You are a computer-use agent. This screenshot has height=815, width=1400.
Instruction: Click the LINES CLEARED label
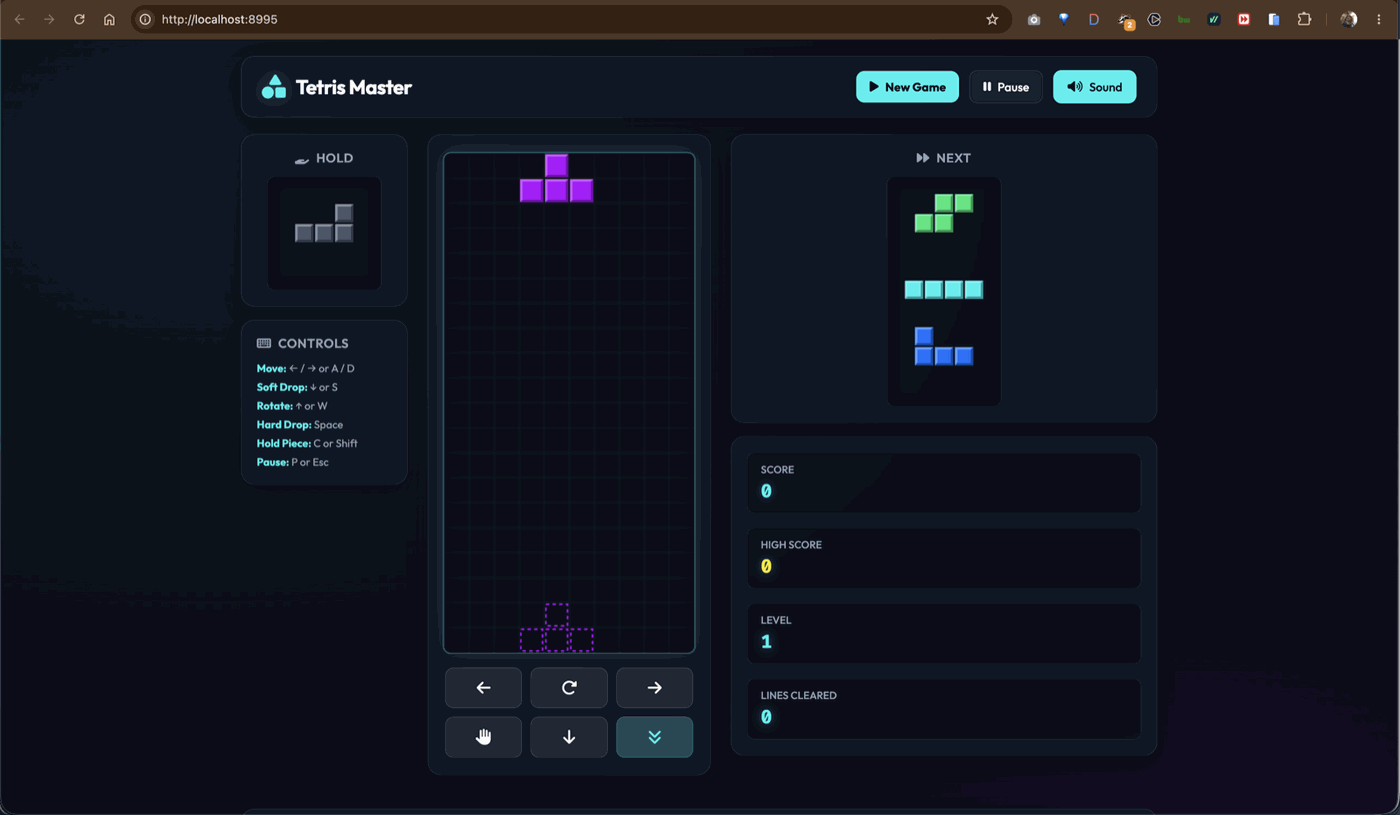pyautogui.click(x=798, y=695)
